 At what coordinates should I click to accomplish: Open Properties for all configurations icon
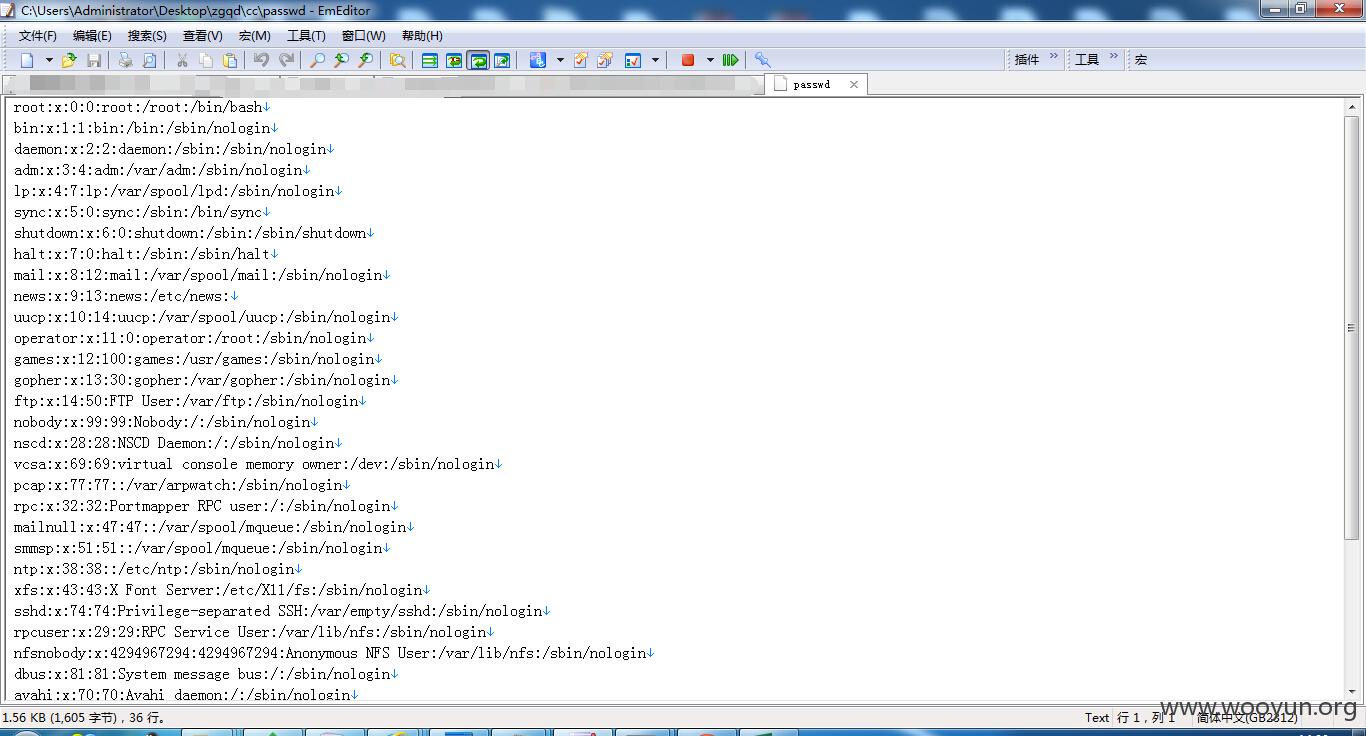pos(605,60)
